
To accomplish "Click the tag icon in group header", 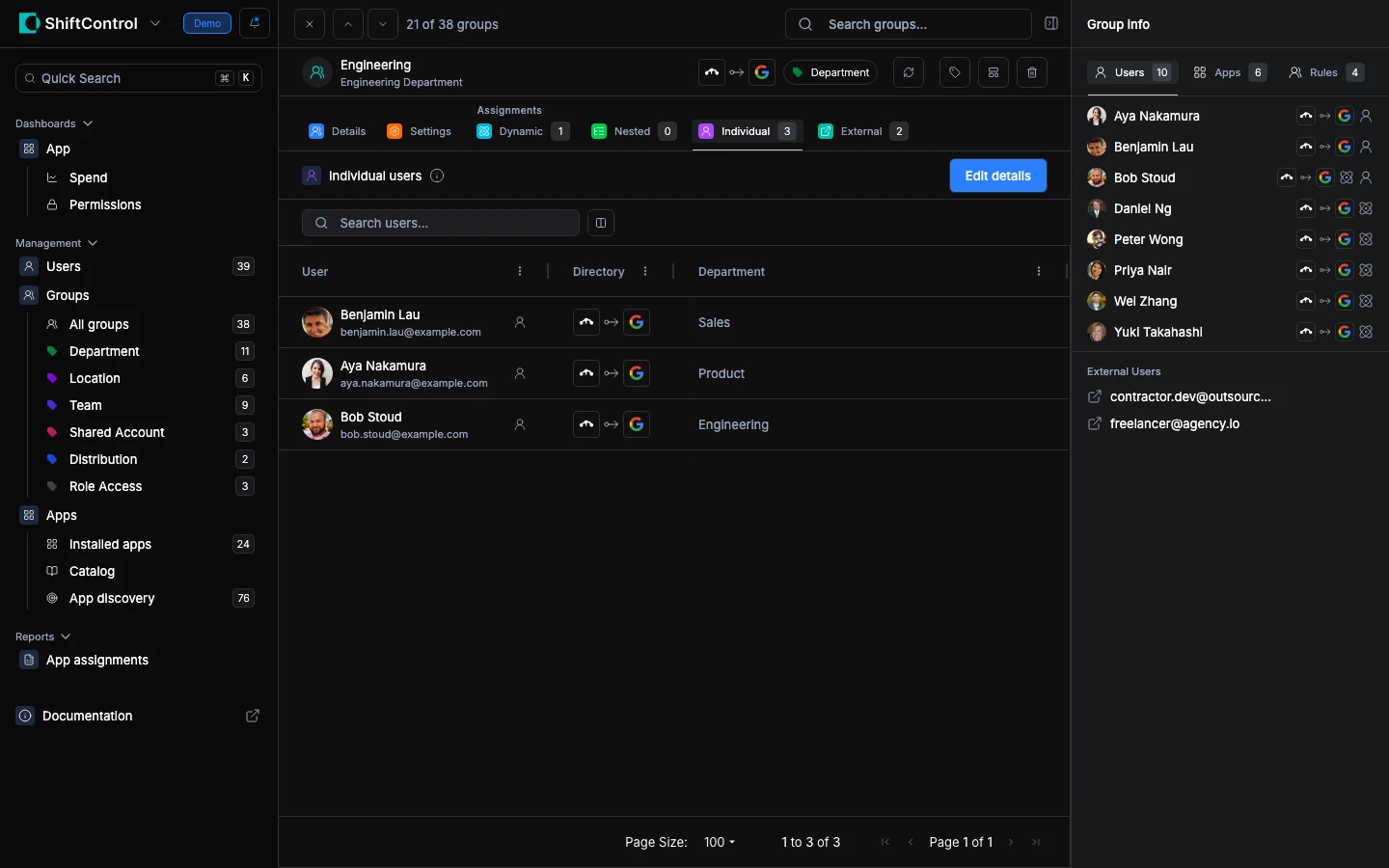I will (954, 72).
